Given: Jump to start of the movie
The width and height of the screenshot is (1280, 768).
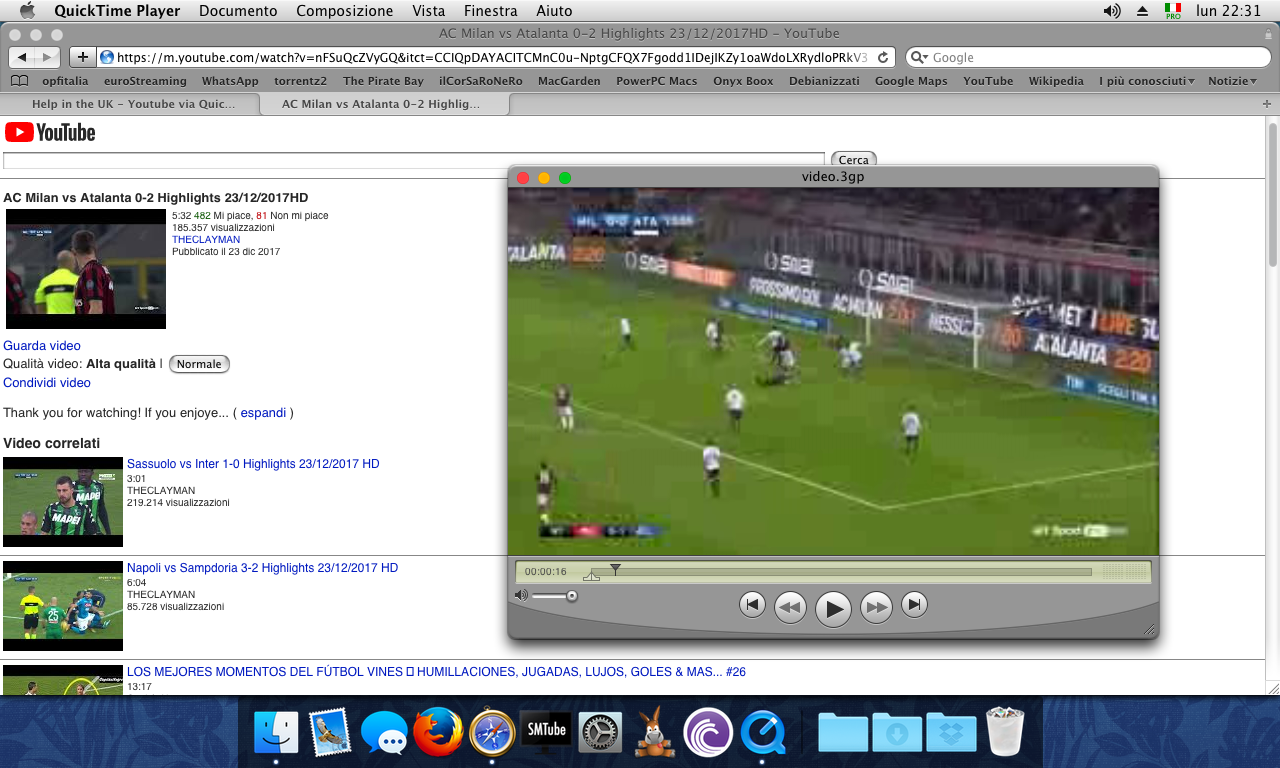Looking at the screenshot, I should [x=752, y=604].
